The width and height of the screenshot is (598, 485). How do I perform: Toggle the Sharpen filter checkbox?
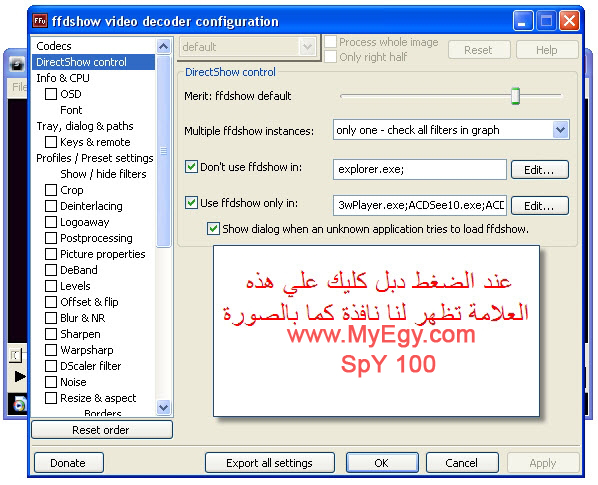pos(51,334)
